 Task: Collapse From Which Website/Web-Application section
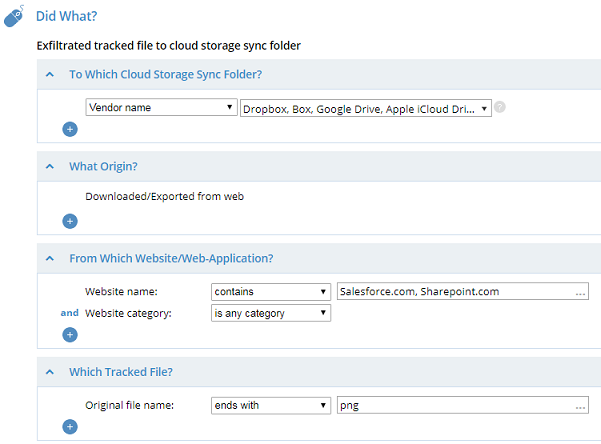coord(50,258)
